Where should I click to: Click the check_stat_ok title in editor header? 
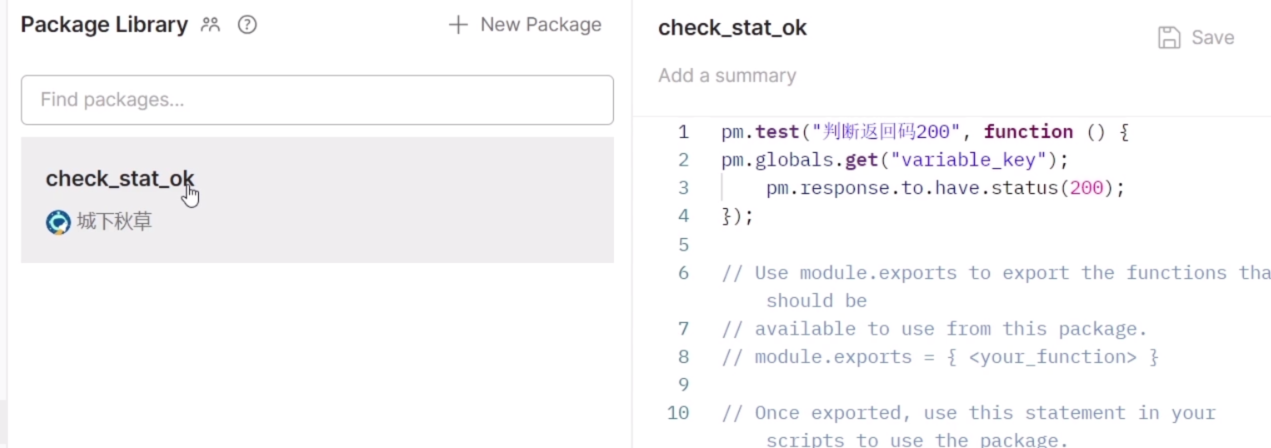click(x=732, y=28)
